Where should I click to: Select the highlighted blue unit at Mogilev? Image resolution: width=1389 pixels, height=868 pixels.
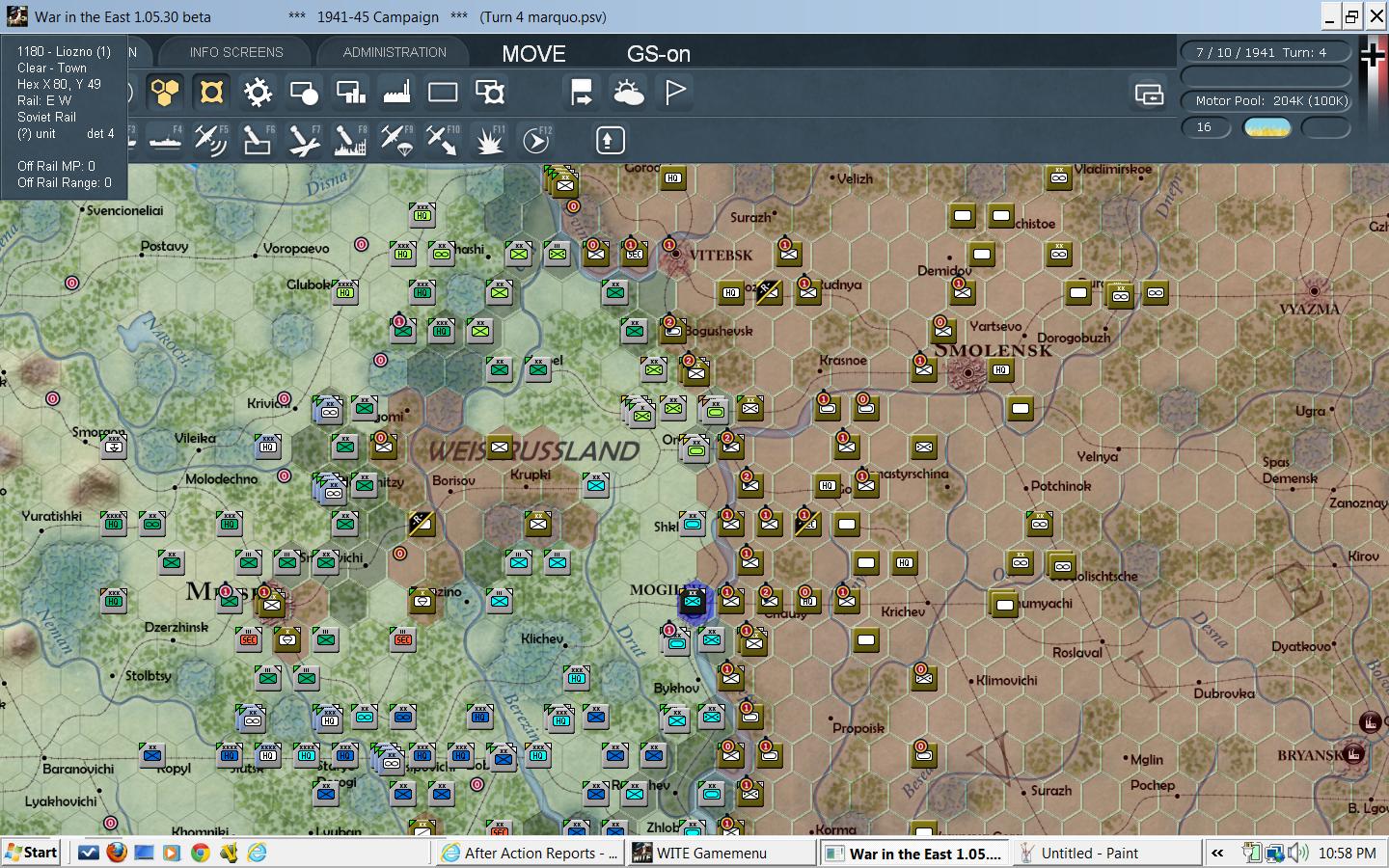click(x=693, y=603)
